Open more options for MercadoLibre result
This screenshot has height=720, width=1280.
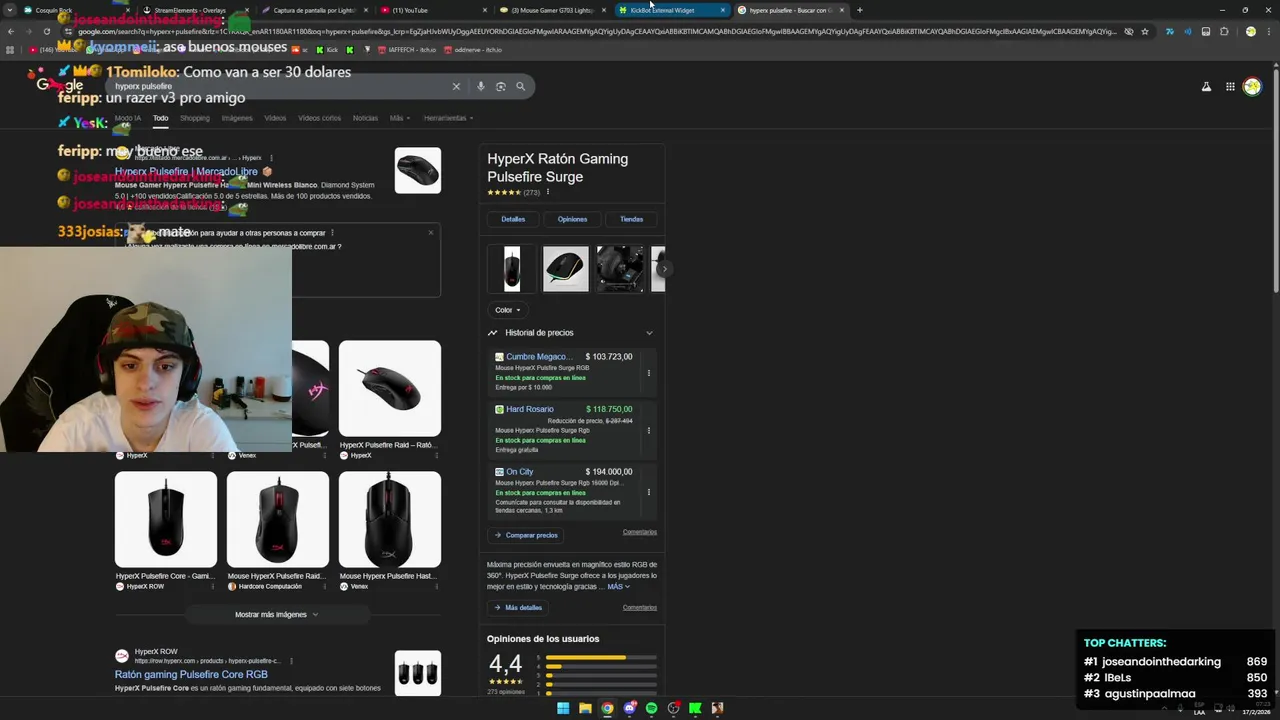click(271, 158)
